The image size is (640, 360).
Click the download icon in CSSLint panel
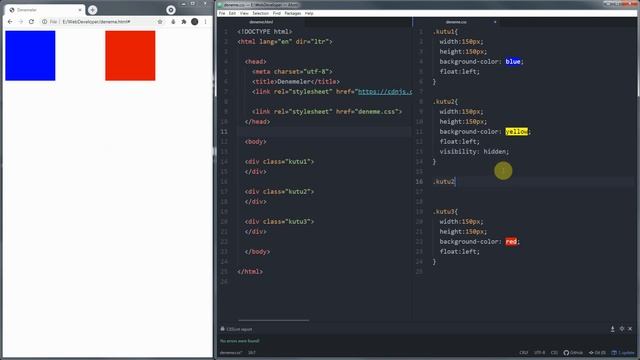coord(613,329)
